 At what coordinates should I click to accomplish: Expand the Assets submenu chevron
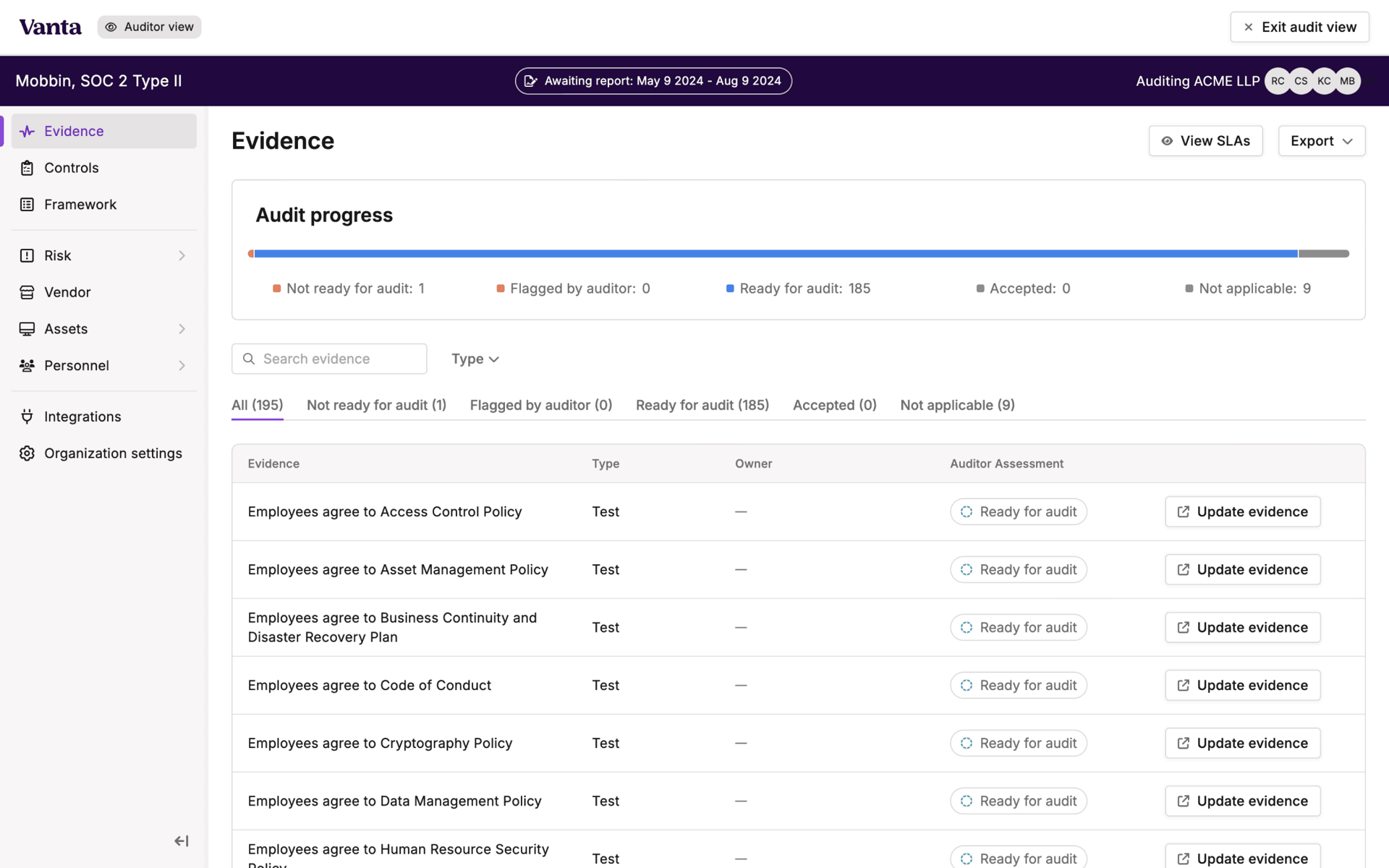click(x=182, y=329)
